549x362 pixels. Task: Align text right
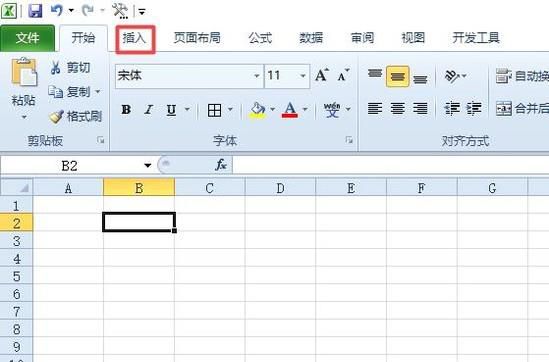pyautogui.click(x=420, y=109)
